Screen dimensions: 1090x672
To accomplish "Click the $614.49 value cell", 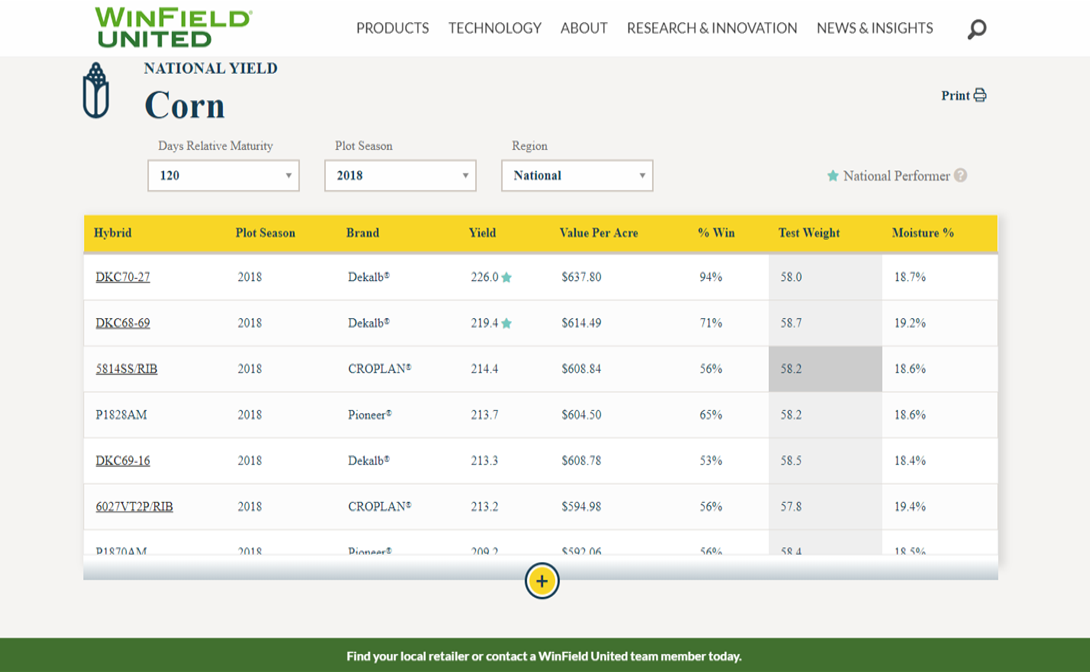I will click(581, 322).
